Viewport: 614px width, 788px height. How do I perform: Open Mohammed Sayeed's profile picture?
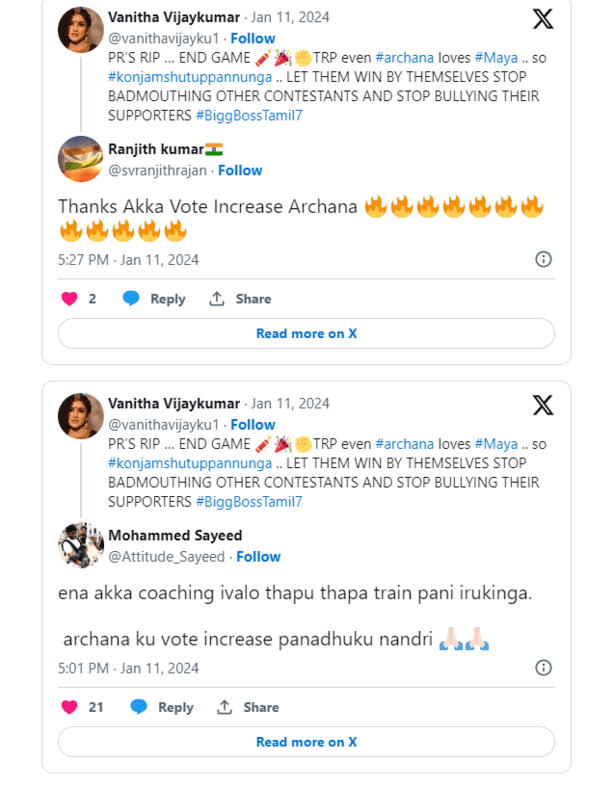click(80, 545)
